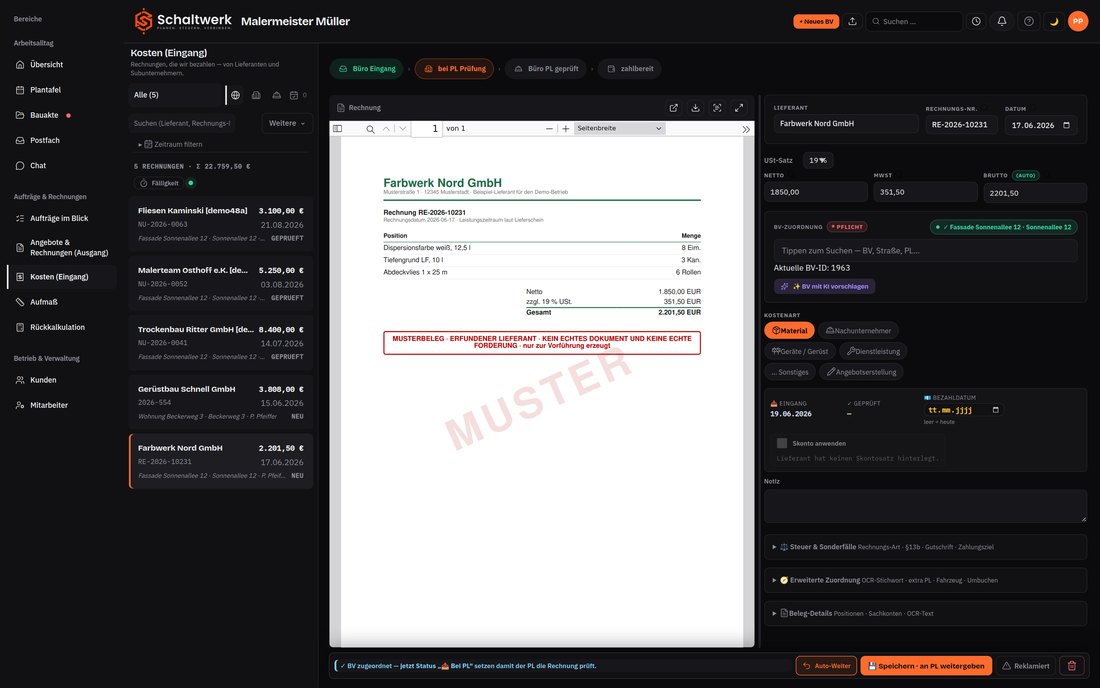Image resolution: width=1100 pixels, height=688 pixels.
Task: Click BV mit KI vorschlagen
Action: [824, 286]
